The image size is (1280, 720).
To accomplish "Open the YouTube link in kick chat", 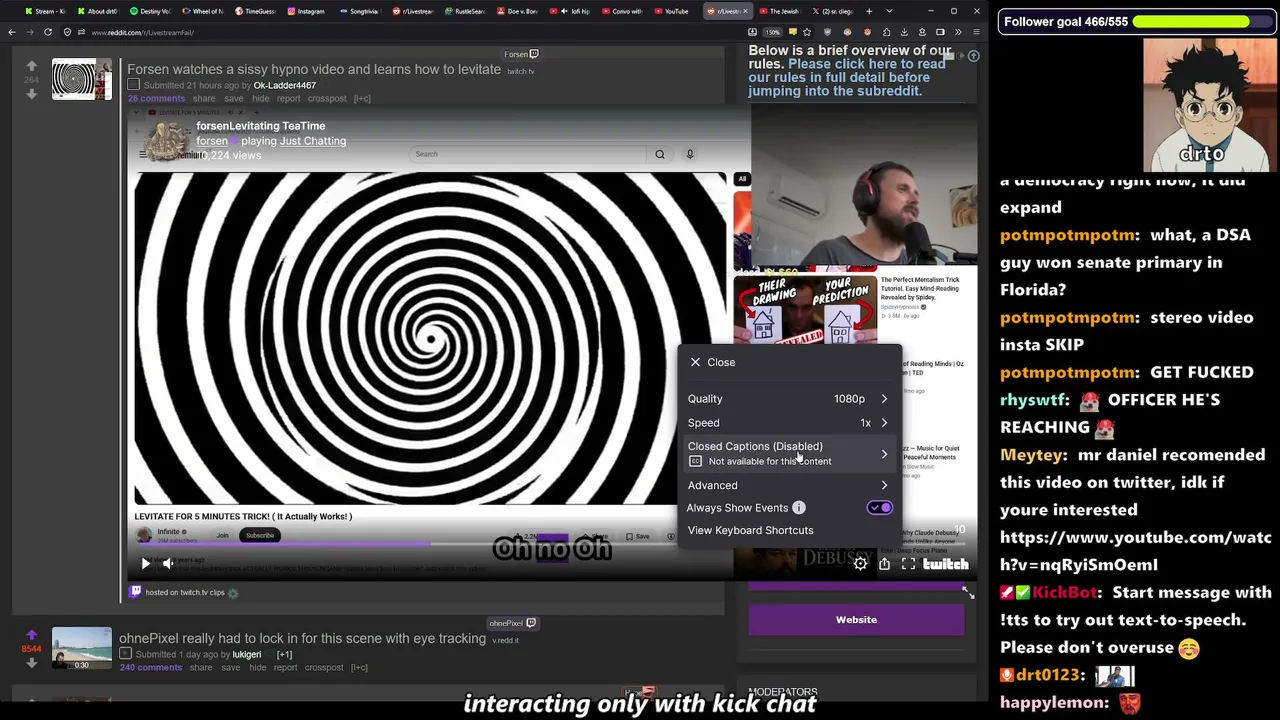I will (1136, 551).
